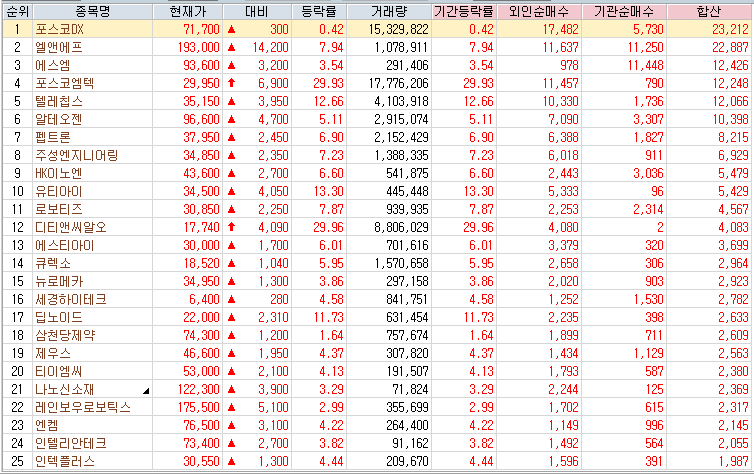This screenshot has height=474, width=754.
Task: Sort by 현재가 column header
Action: click(188, 11)
